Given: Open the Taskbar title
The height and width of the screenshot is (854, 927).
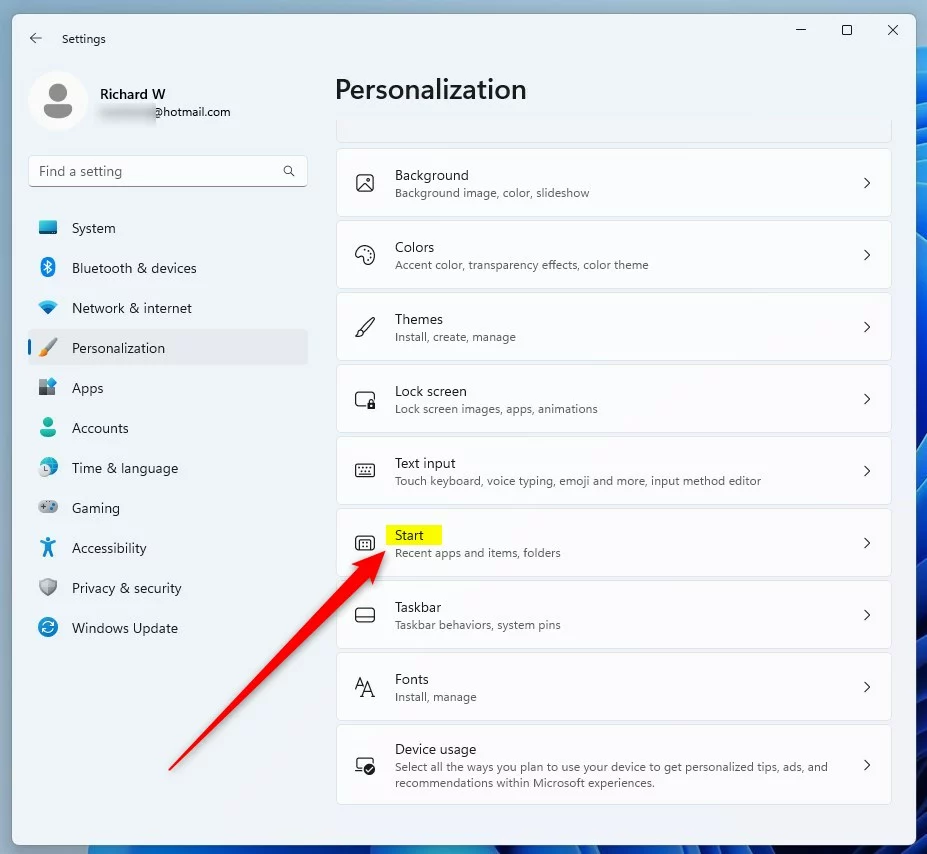Looking at the screenshot, I should coord(418,607).
